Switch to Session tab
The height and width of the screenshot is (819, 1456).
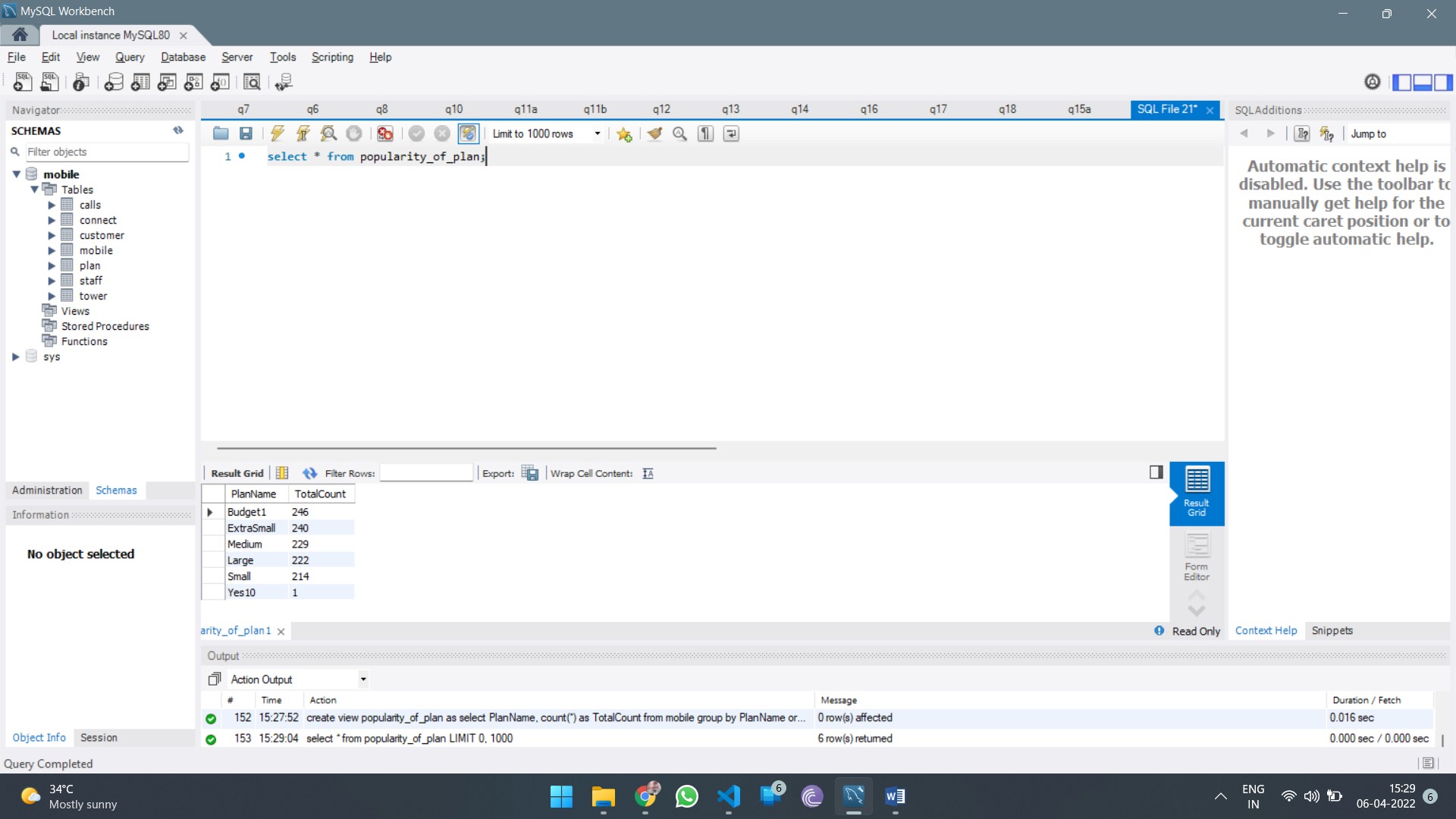point(99,737)
